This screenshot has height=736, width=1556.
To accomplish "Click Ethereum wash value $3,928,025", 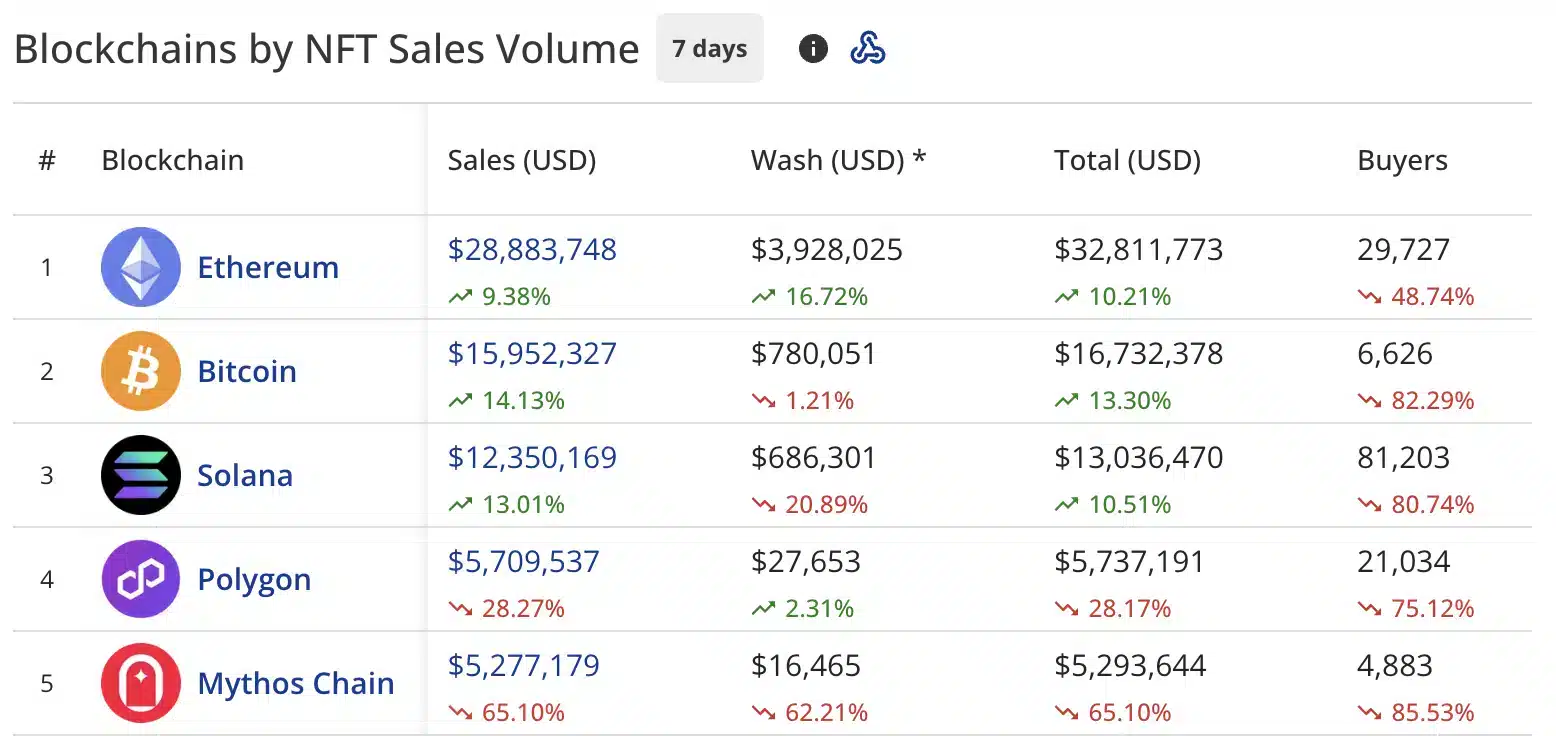I will coord(827,249).
